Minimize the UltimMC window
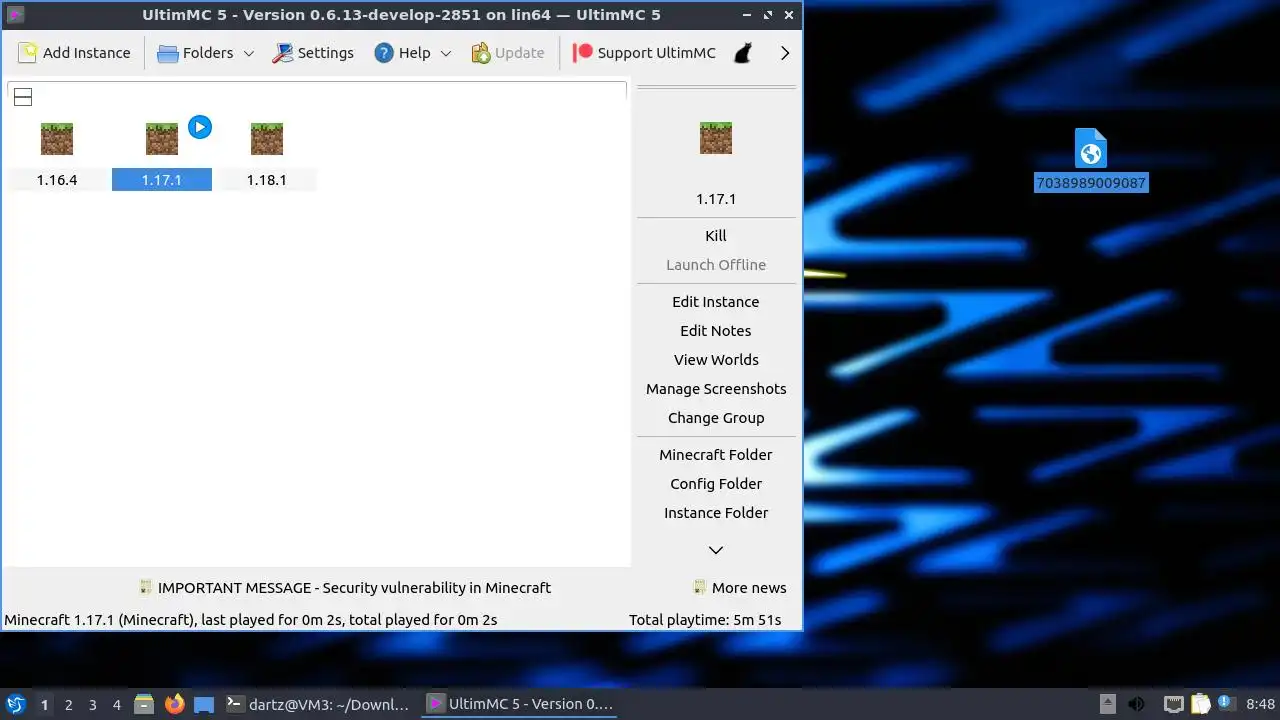The image size is (1280, 720). point(747,15)
